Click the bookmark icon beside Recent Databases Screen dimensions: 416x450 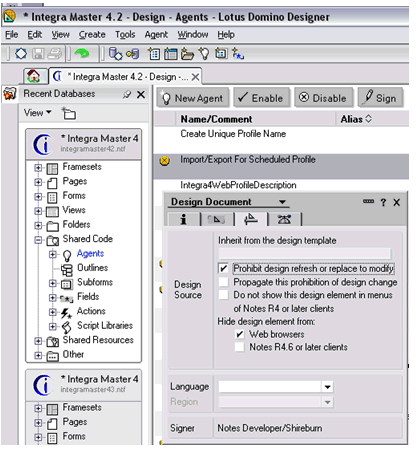tap(10, 94)
